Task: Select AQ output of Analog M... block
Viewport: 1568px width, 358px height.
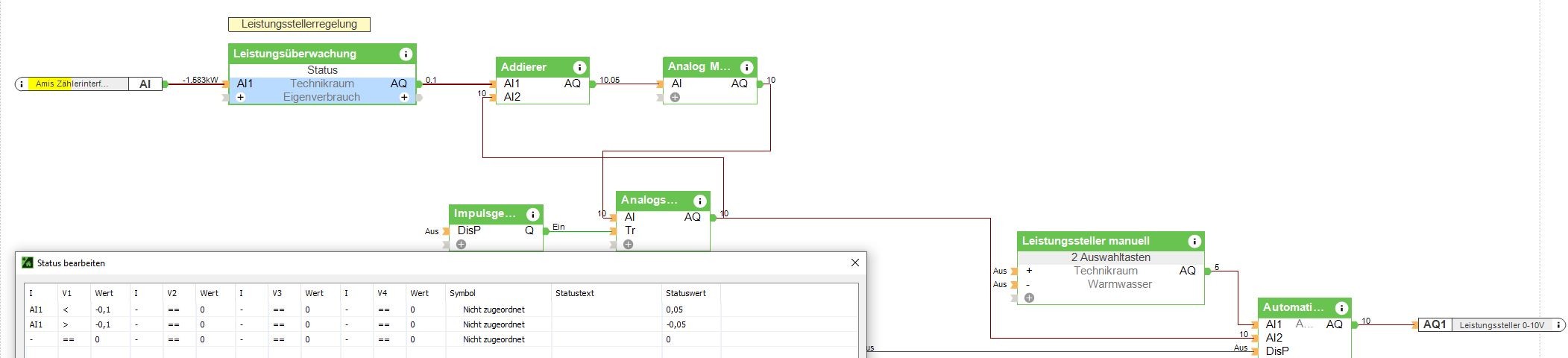Action: point(739,84)
